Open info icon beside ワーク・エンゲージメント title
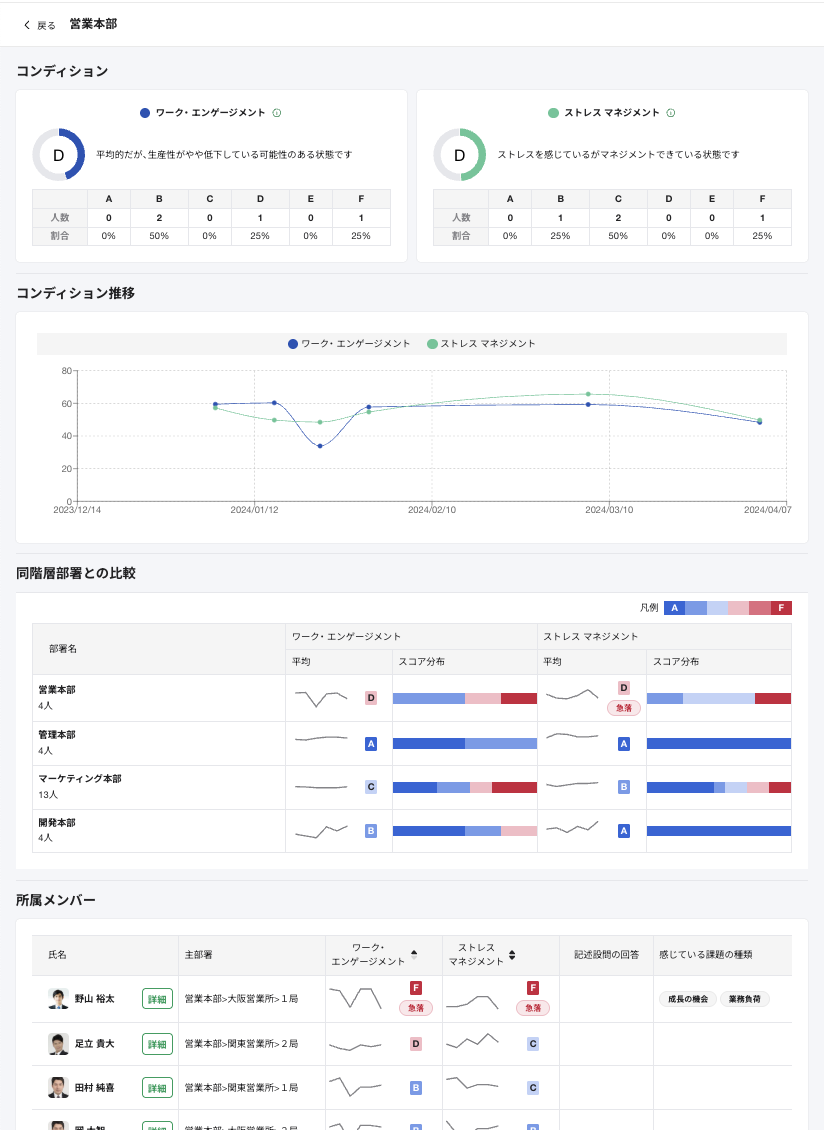This screenshot has width=824, height=1130. 277,113
